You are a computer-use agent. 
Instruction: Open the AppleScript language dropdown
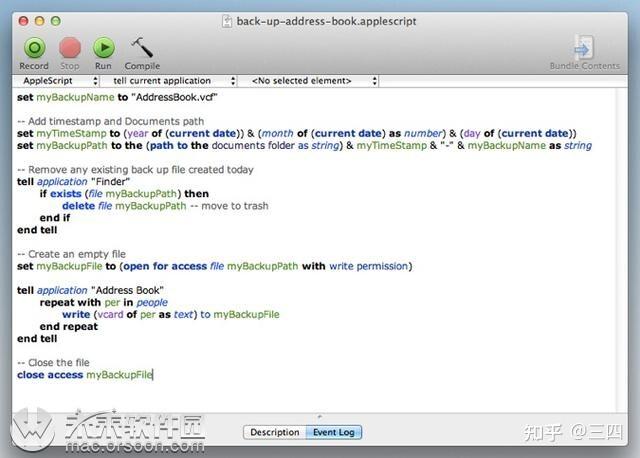pos(60,81)
